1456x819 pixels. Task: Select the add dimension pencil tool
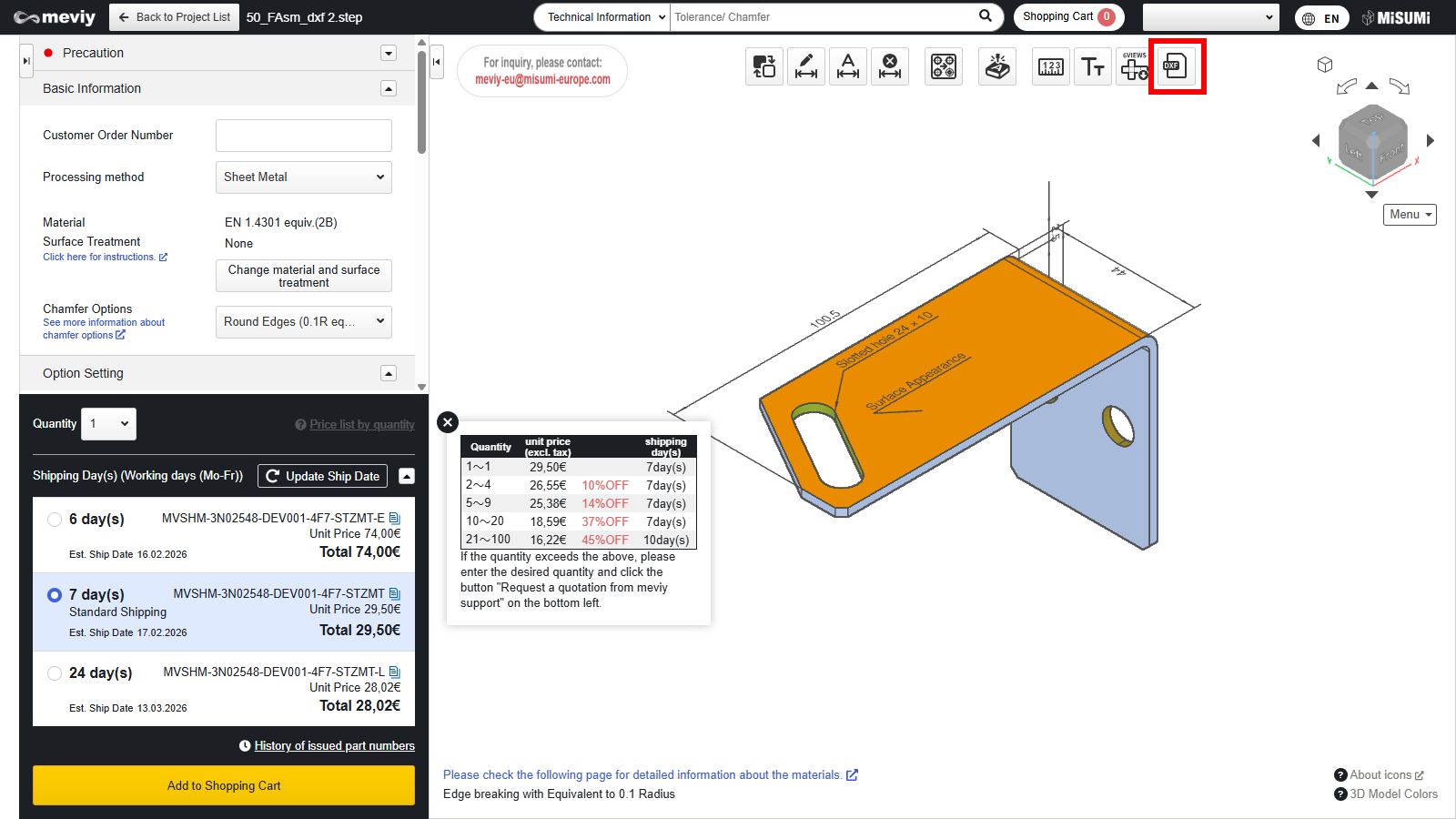coord(805,66)
